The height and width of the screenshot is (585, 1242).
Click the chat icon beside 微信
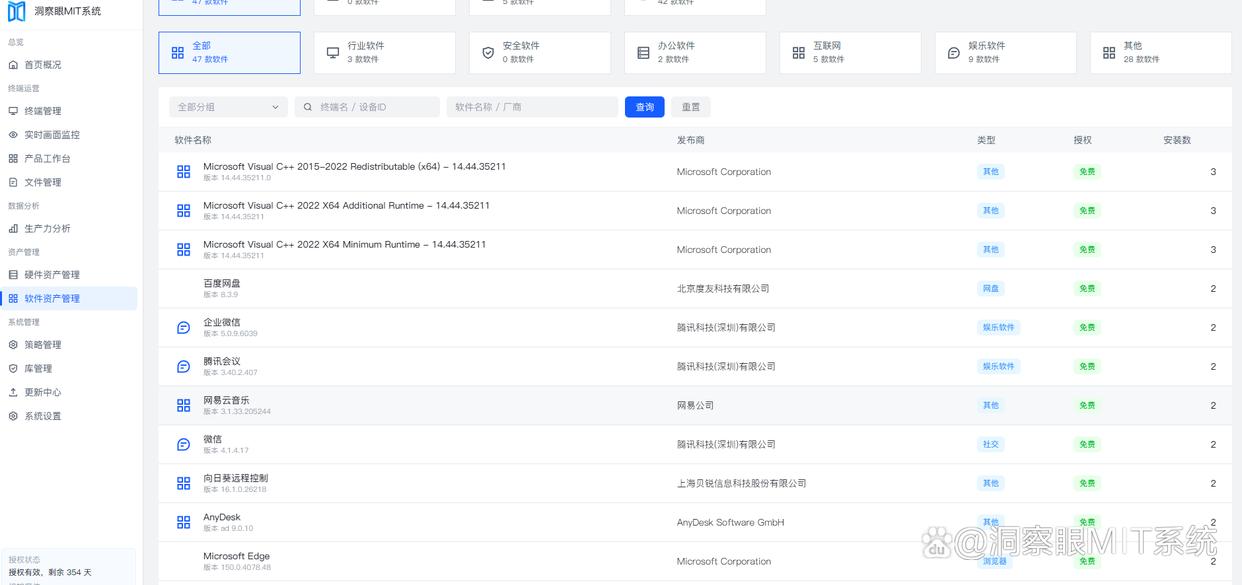pos(183,444)
